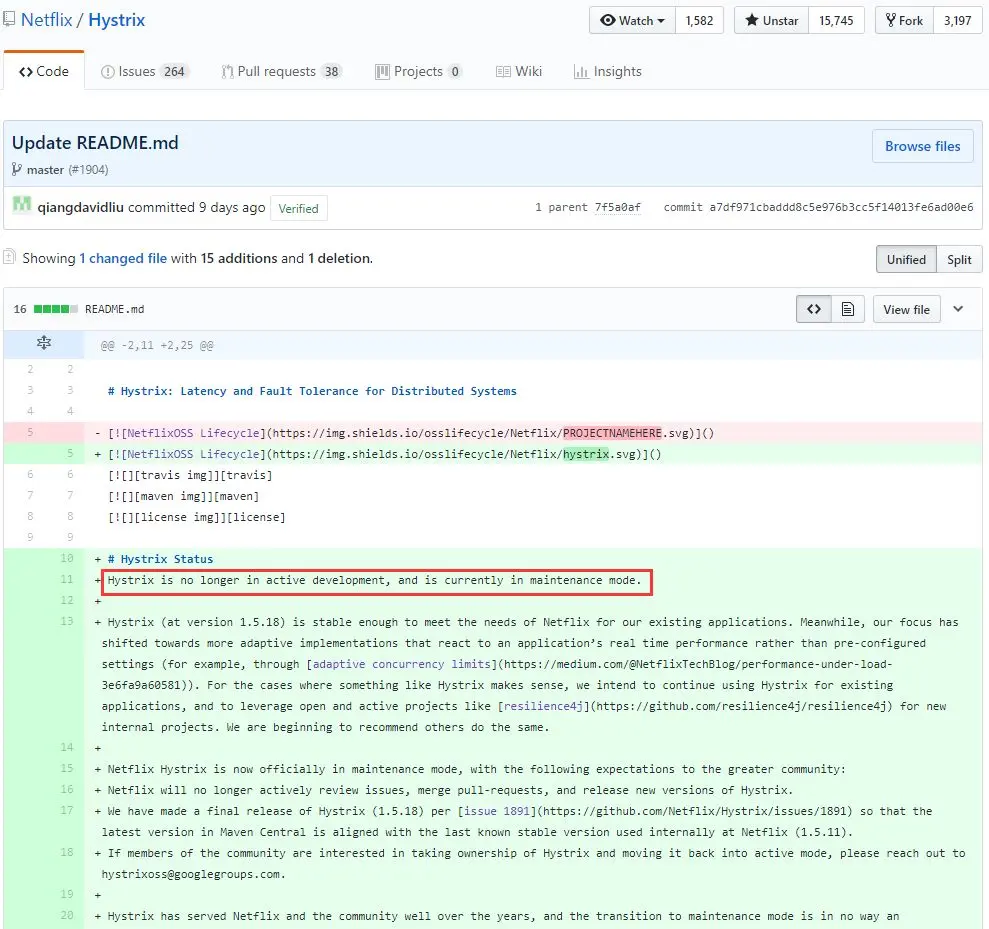
Task: Select the Unified diff view
Action: [906, 259]
